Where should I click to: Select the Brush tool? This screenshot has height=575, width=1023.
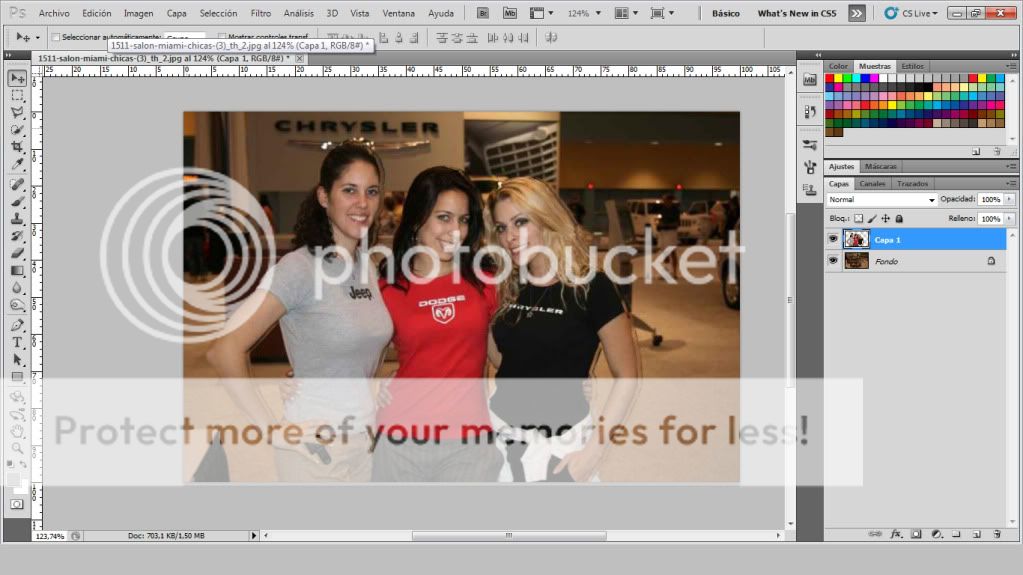[x=18, y=202]
